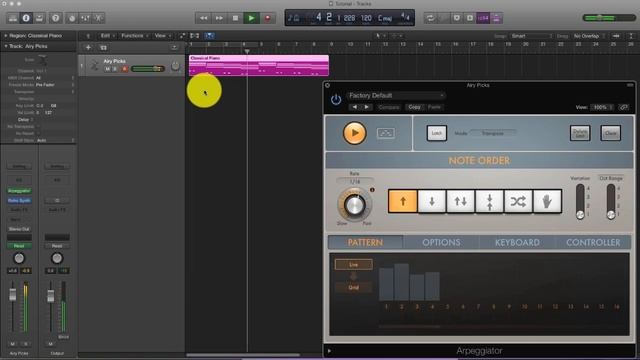Adjust the Oct Range slider
This screenshot has width=640, height=360.
pos(611,202)
